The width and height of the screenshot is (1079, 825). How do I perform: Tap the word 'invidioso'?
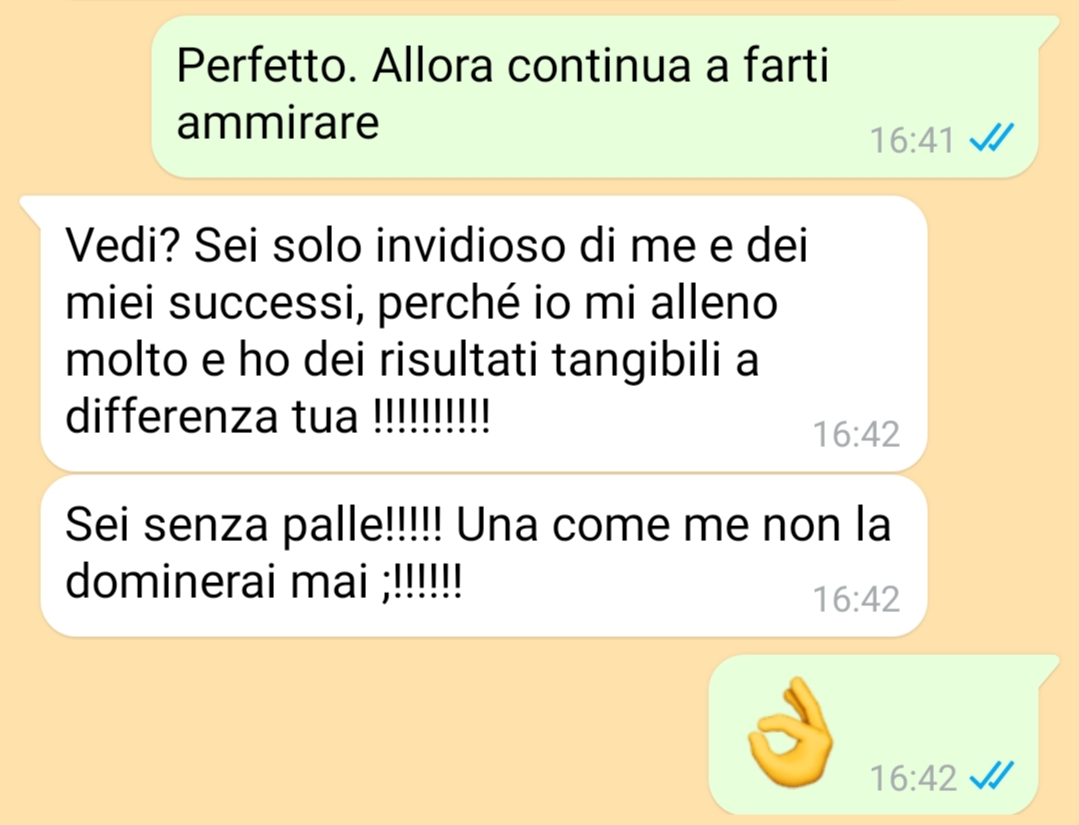pos(470,245)
